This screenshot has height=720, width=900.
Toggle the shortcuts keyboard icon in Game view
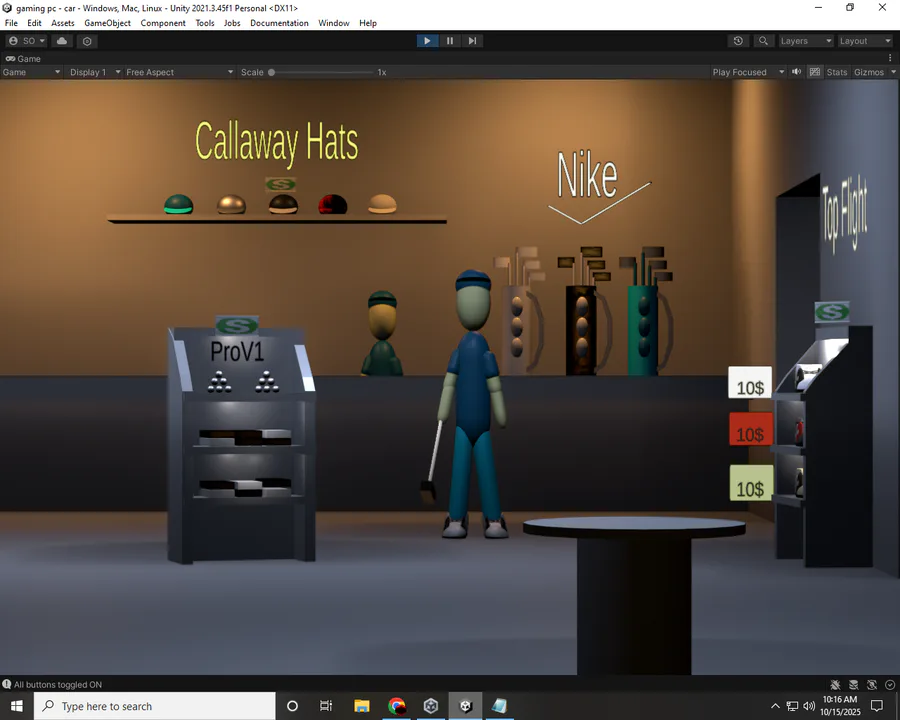[814, 72]
